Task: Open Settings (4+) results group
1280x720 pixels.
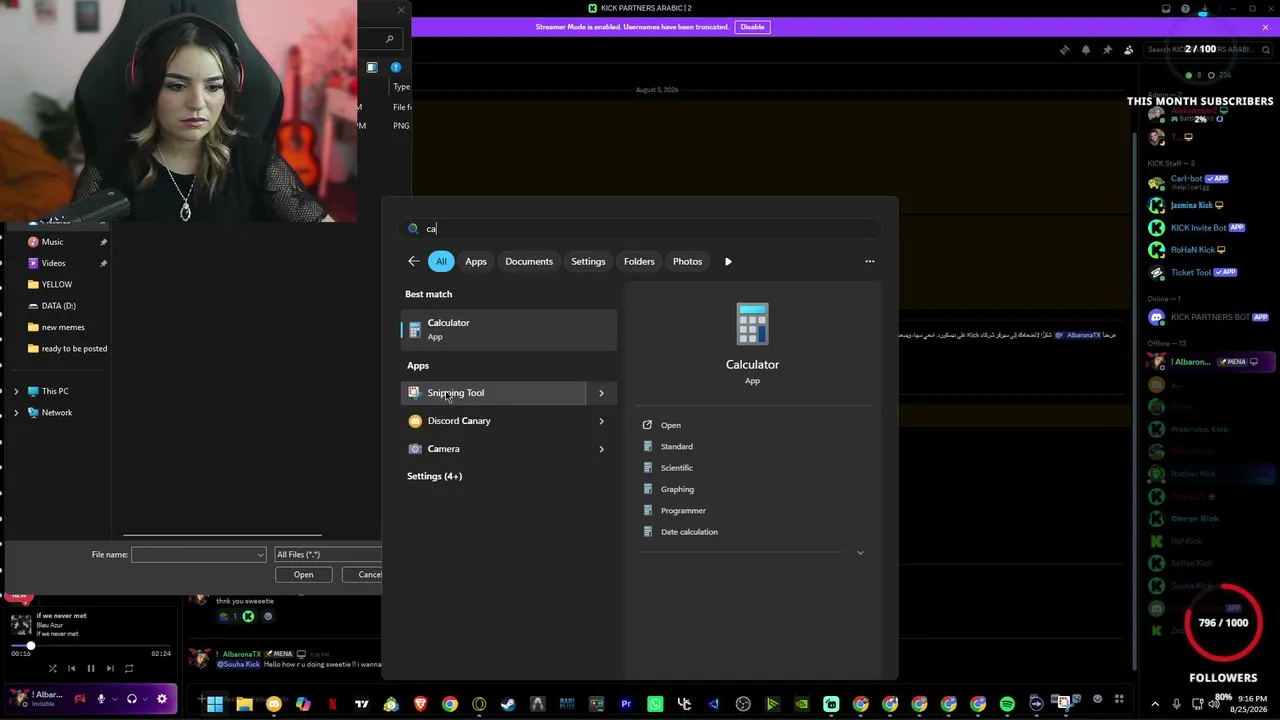Action: (434, 476)
